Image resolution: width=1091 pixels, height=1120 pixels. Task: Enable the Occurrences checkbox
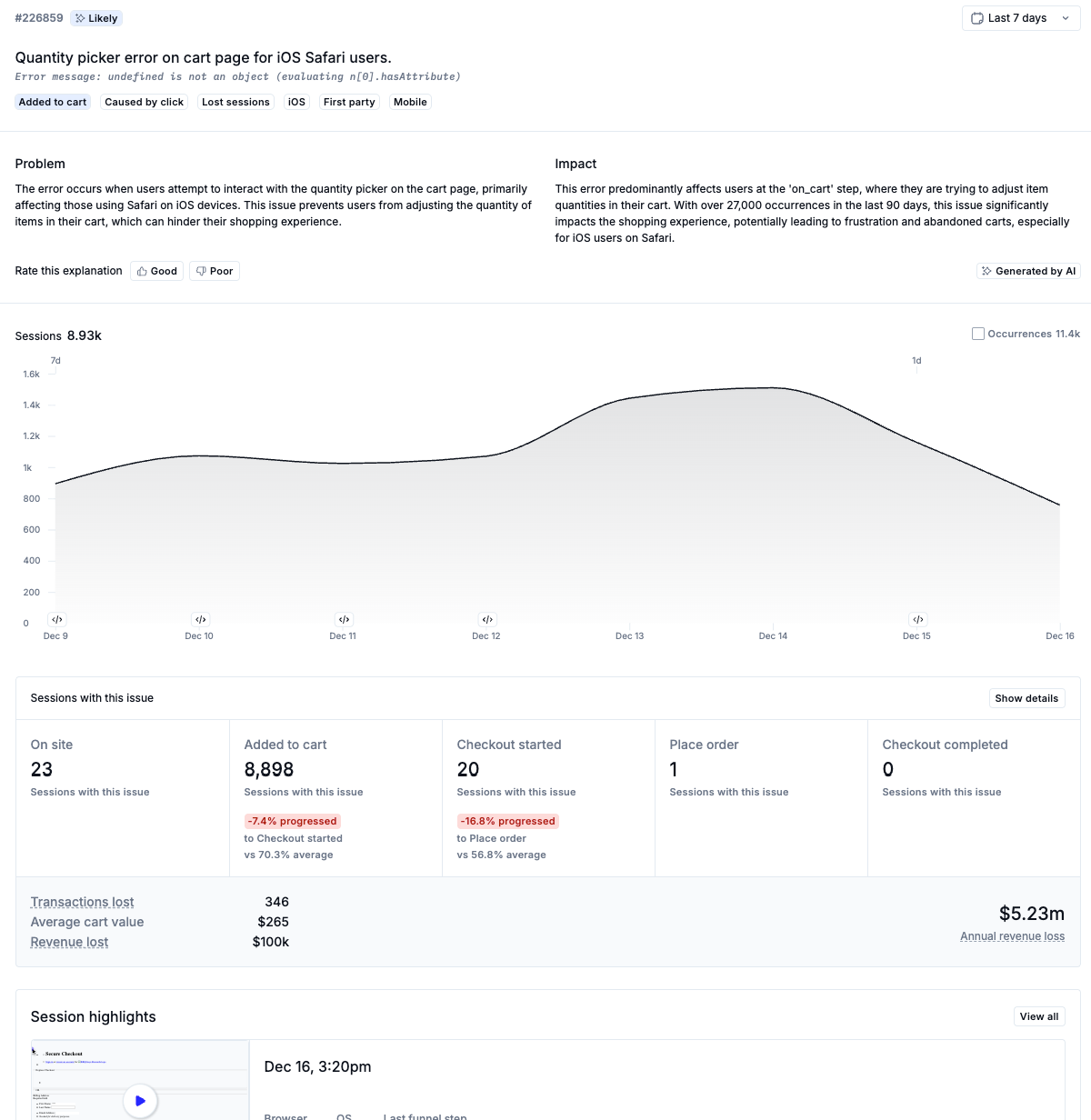(x=978, y=334)
